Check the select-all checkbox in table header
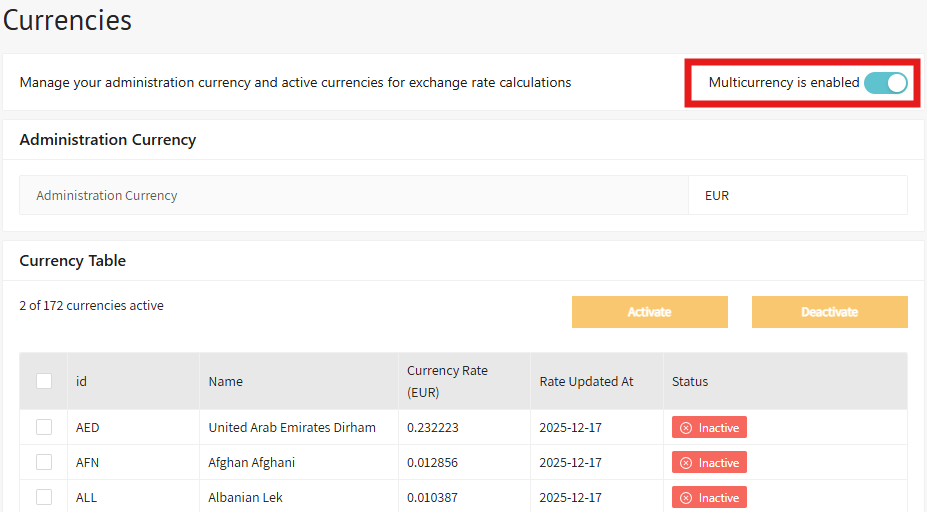The height and width of the screenshot is (512, 927). pos(44,381)
